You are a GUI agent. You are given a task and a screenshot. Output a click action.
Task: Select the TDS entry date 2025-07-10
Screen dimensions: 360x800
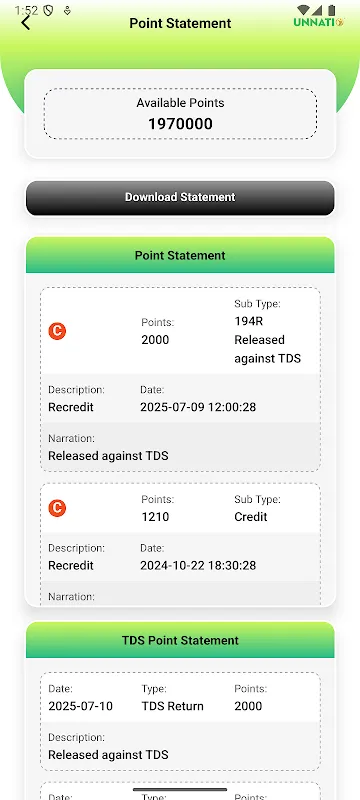(x=81, y=706)
